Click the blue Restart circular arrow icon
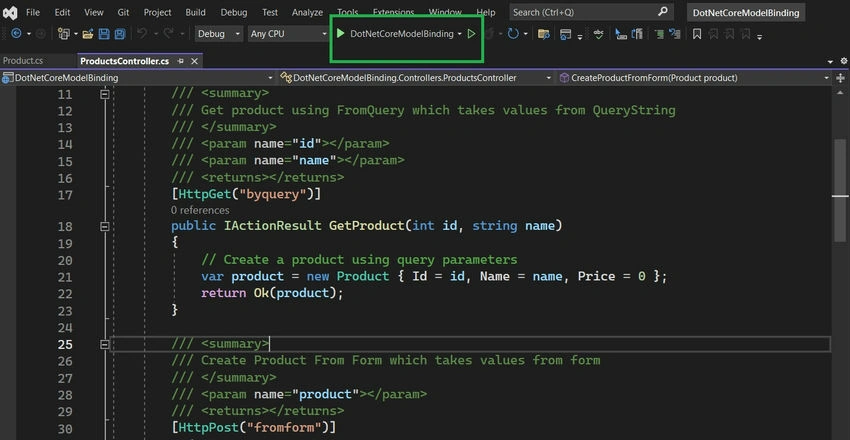The image size is (850, 440). (x=512, y=34)
